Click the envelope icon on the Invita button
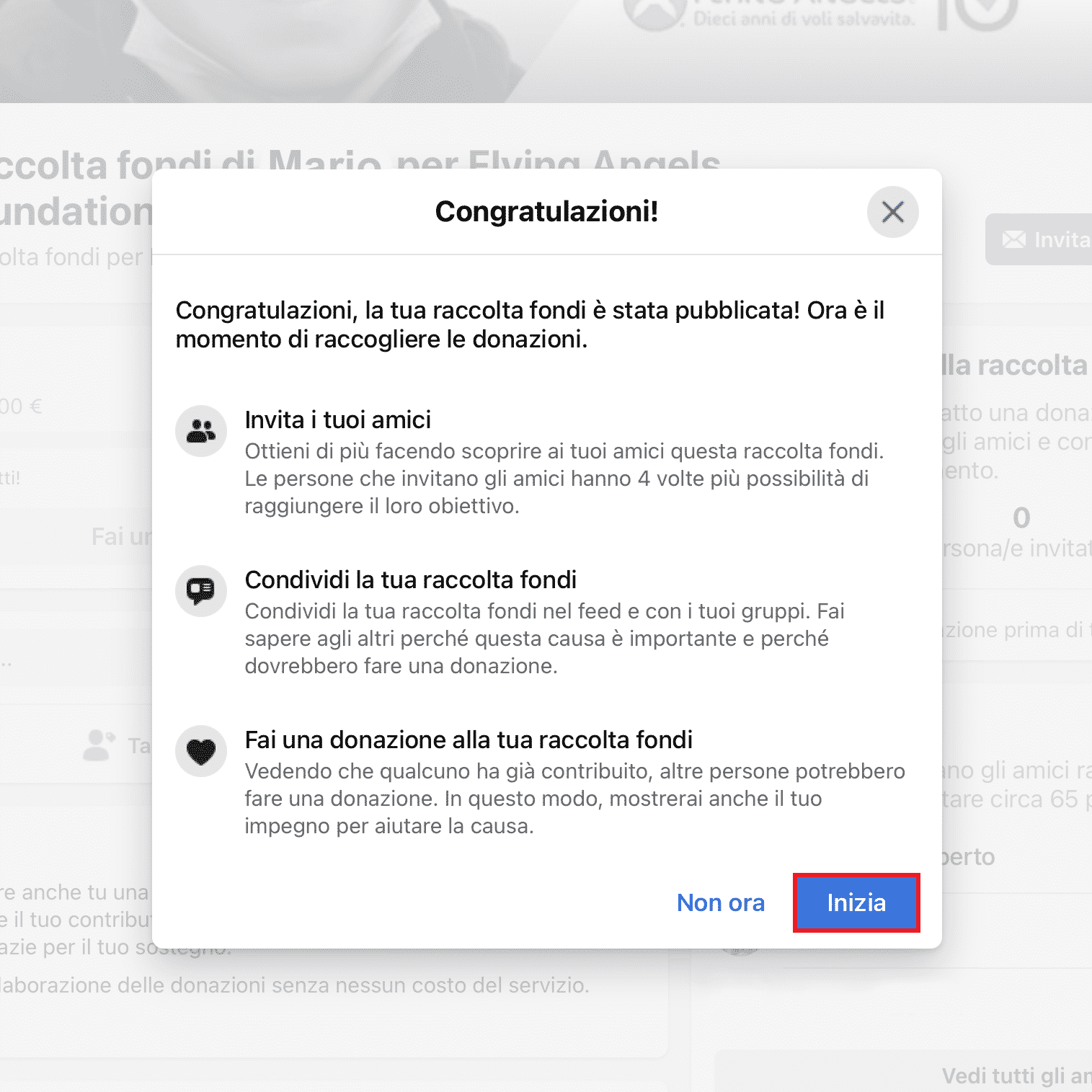Image resolution: width=1092 pixels, height=1092 pixels. coord(1013,239)
